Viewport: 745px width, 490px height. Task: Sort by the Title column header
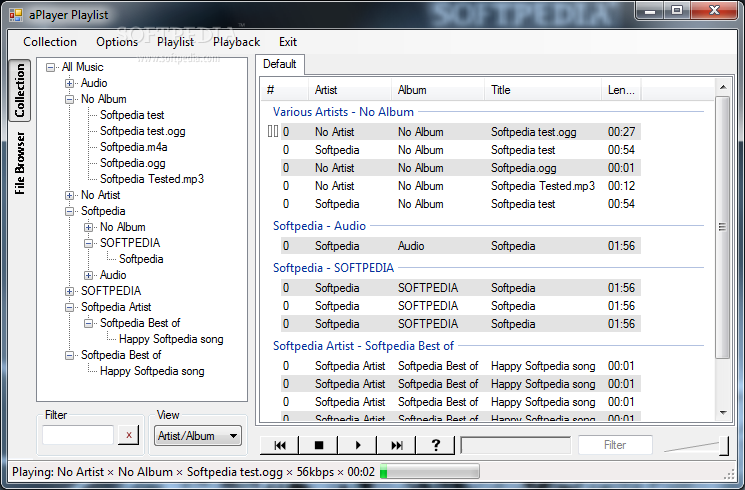[543, 90]
